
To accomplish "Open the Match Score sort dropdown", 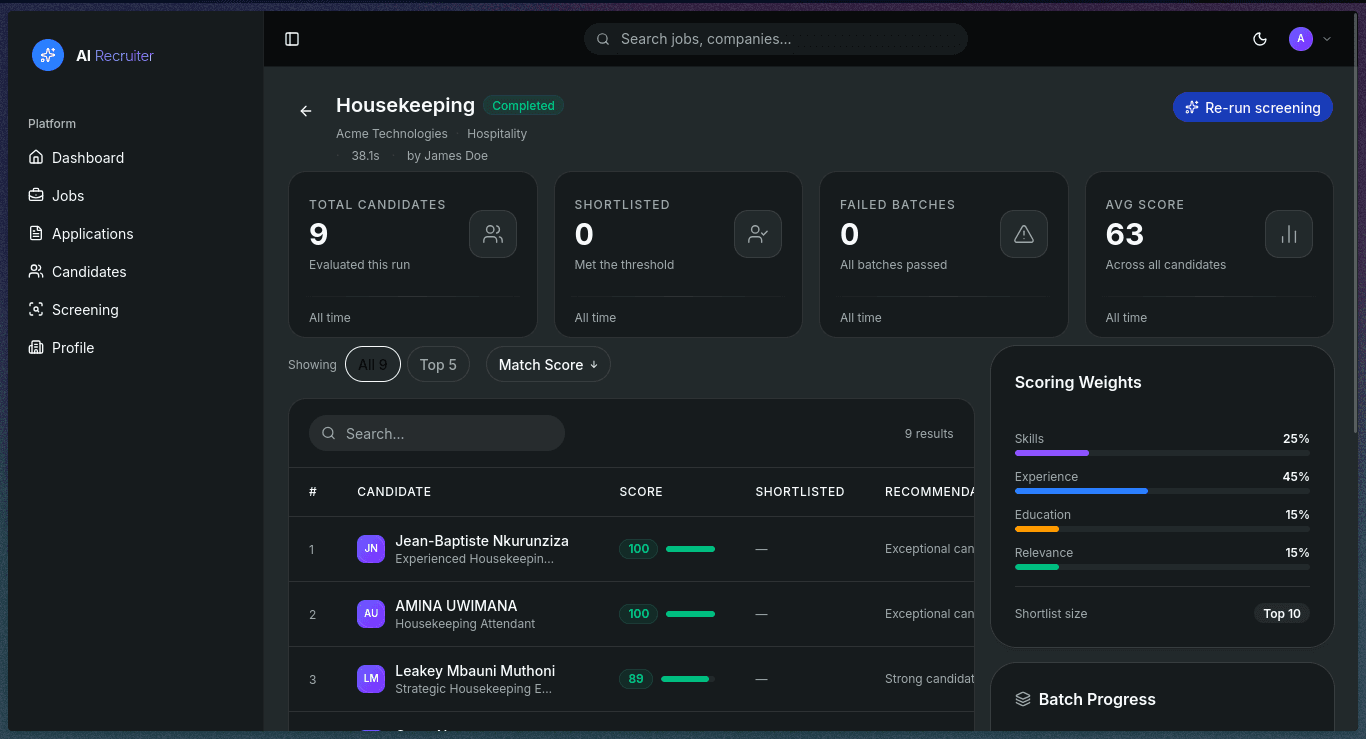I will click(548, 364).
